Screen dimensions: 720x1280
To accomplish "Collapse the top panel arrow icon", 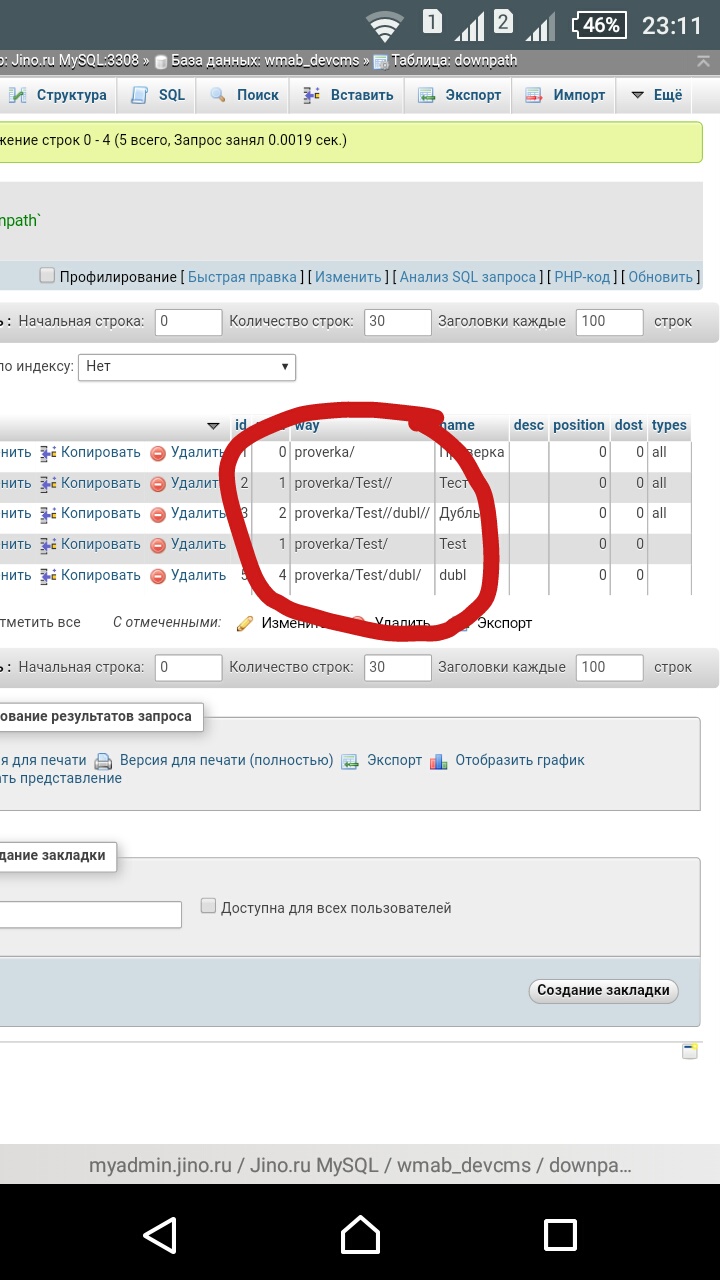I will tap(705, 61).
